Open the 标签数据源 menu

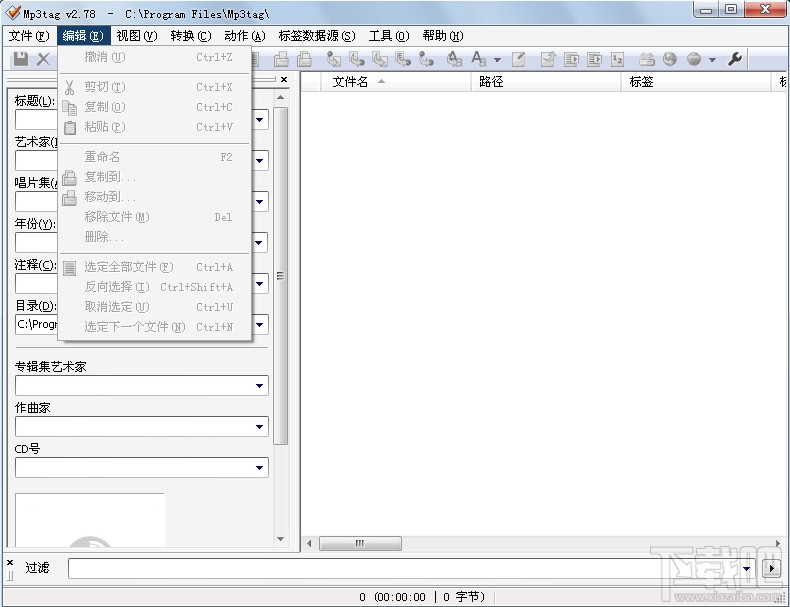click(x=316, y=36)
